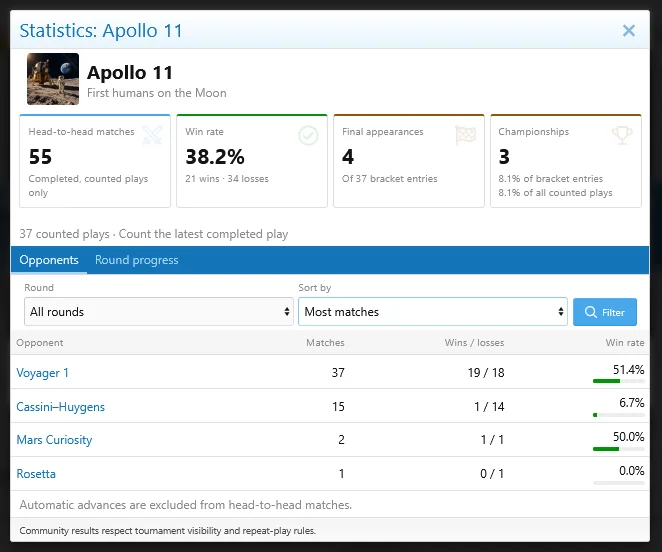Image resolution: width=662 pixels, height=552 pixels.
Task: Click the Mars Curiosity win rate bar
Action: (x=619, y=449)
